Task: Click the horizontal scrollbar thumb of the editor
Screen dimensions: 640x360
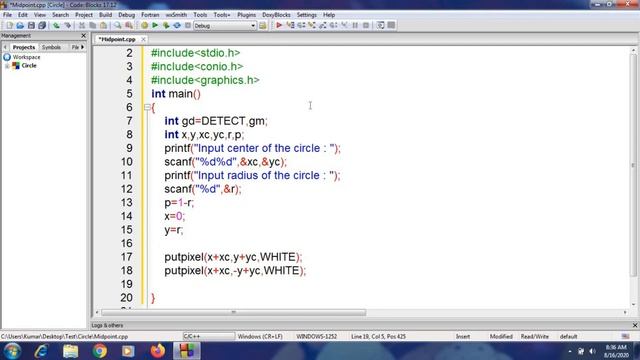Action: tap(233, 312)
